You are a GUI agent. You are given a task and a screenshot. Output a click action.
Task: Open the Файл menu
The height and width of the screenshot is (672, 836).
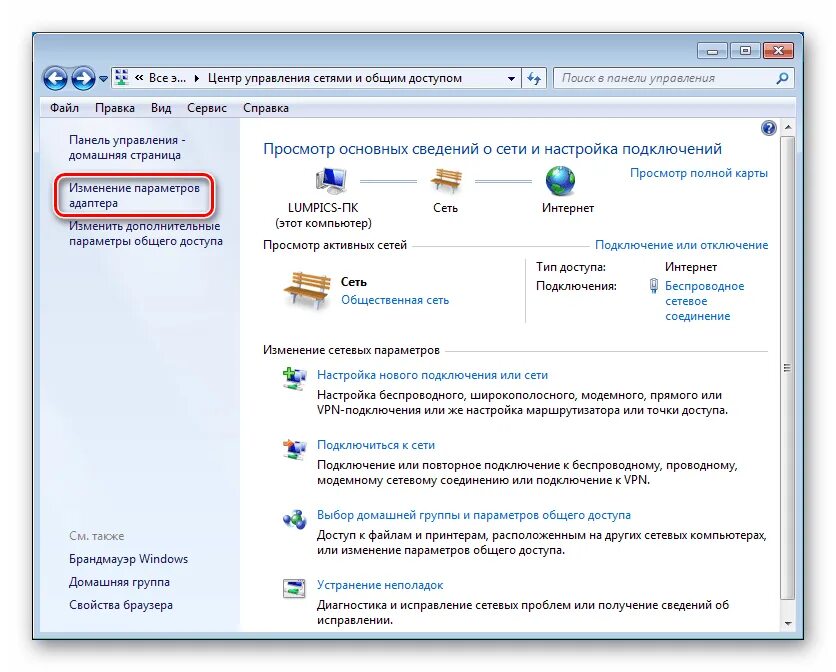pyautogui.click(x=65, y=108)
